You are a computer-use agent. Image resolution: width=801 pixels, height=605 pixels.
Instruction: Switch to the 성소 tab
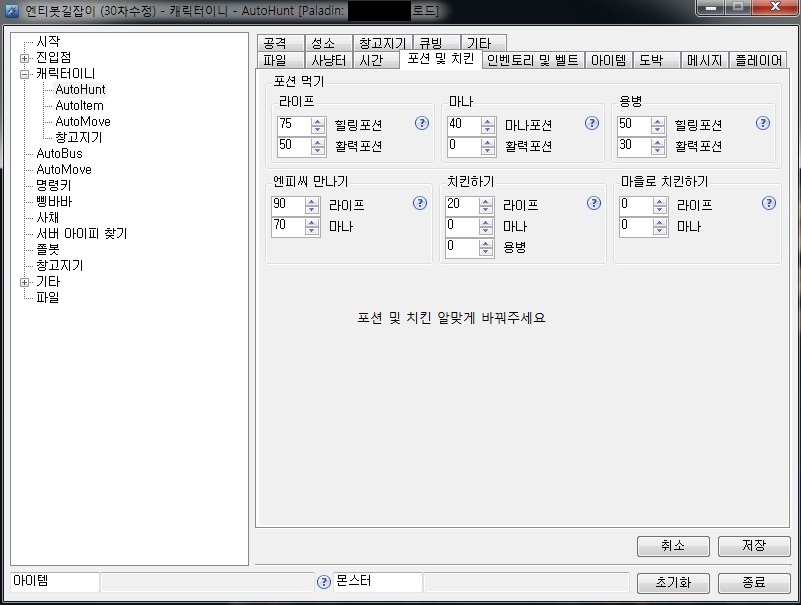[x=328, y=42]
